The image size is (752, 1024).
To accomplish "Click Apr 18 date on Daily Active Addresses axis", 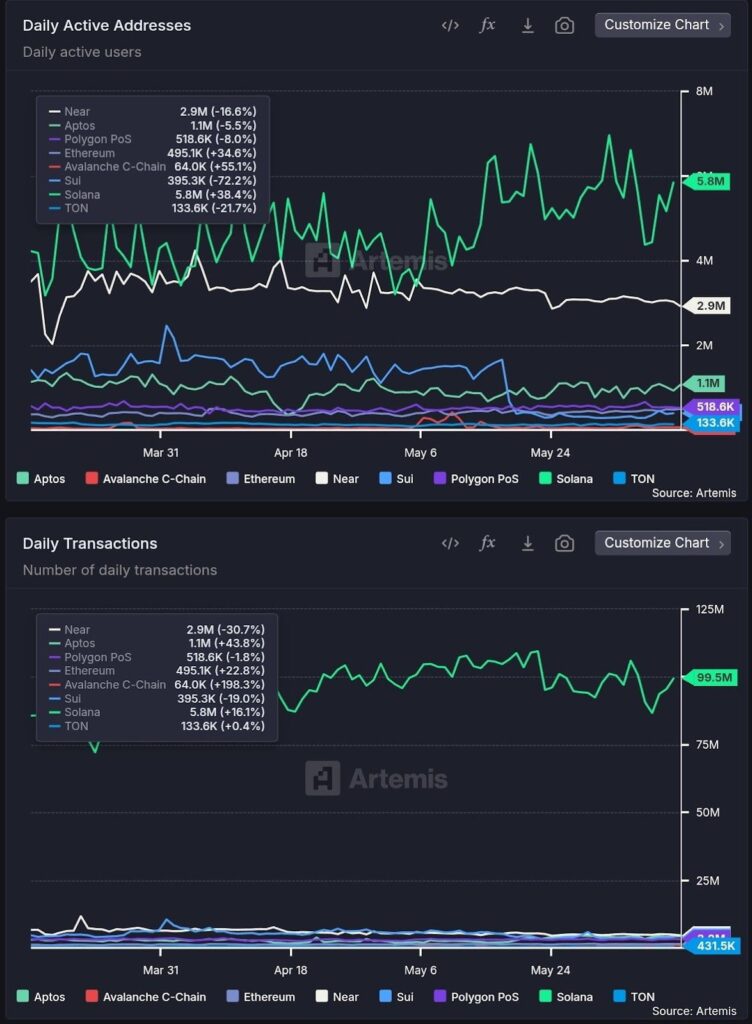I will 290,453.
